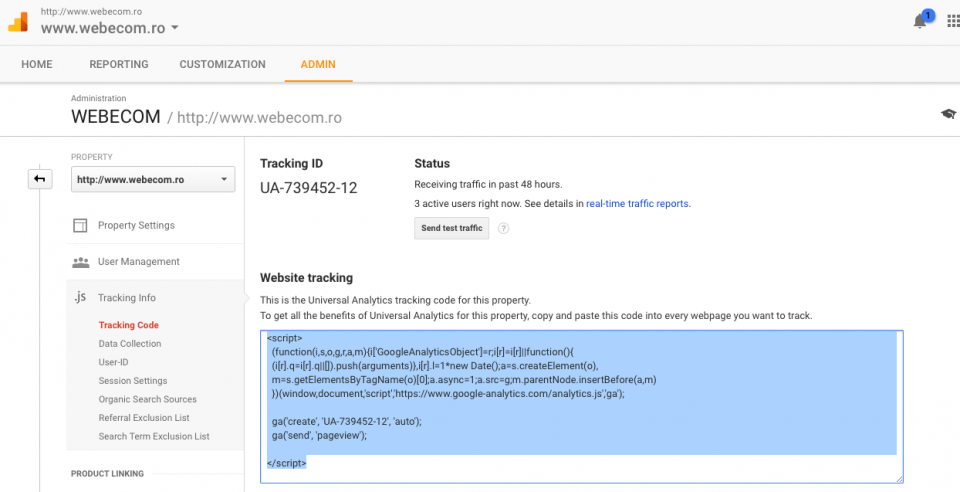Click the back arrow button
Image resolution: width=960 pixels, height=492 pixels.
39,179
